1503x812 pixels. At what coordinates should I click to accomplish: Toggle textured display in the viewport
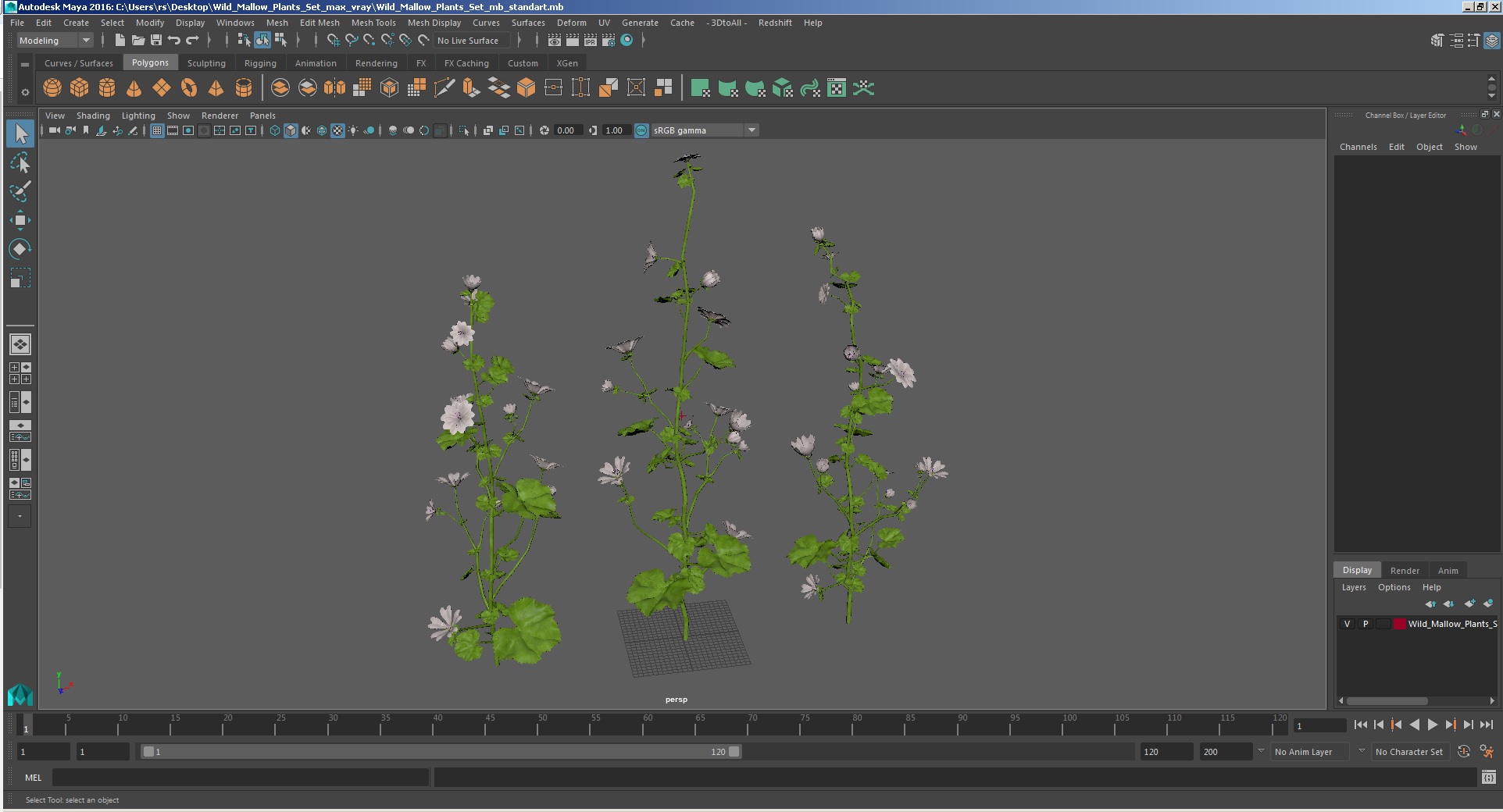[337, 130]
